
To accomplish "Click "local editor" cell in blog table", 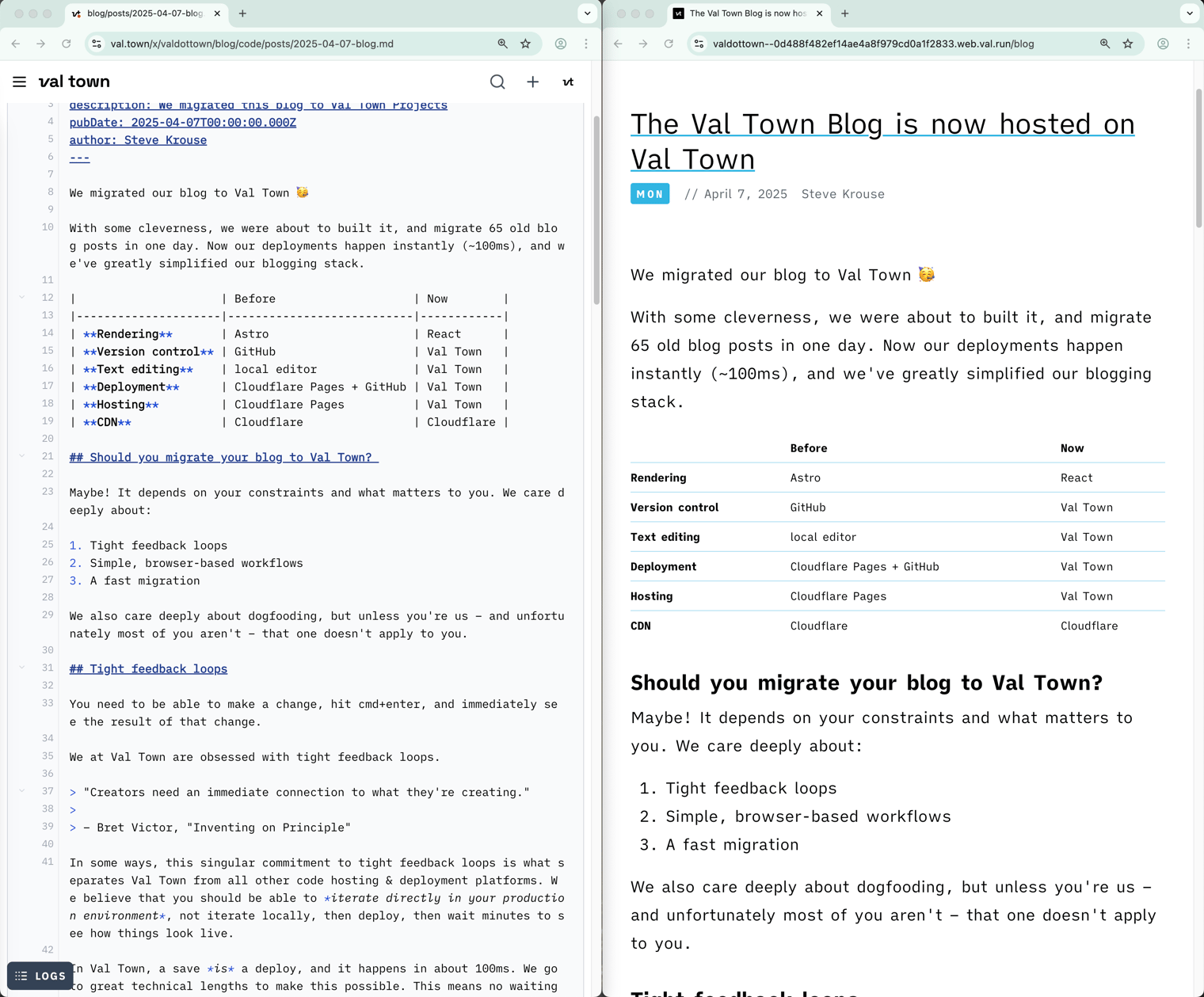I will tap(823, 537).
